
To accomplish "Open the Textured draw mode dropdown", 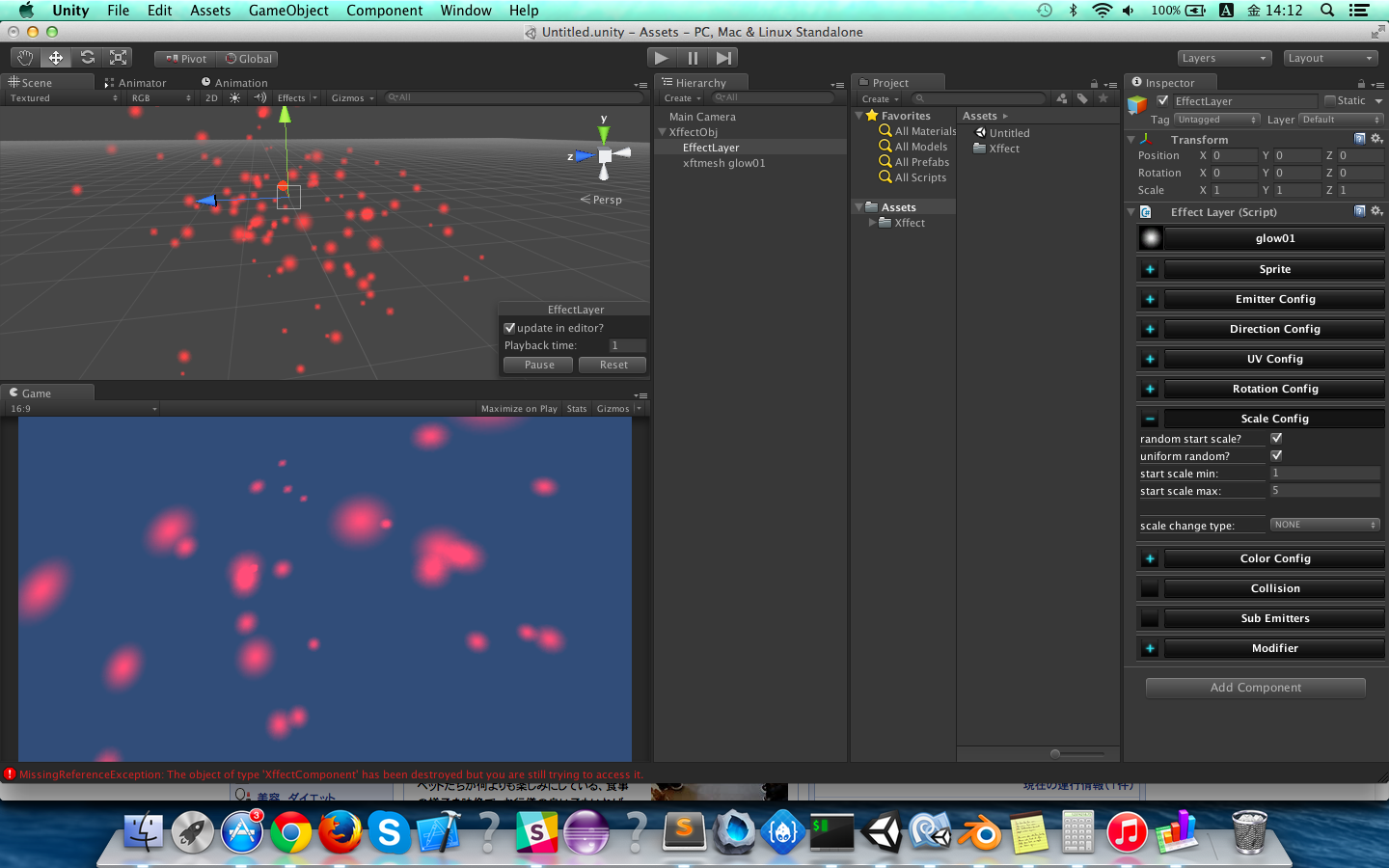I will pyautogui.click(x=64, y=98).
